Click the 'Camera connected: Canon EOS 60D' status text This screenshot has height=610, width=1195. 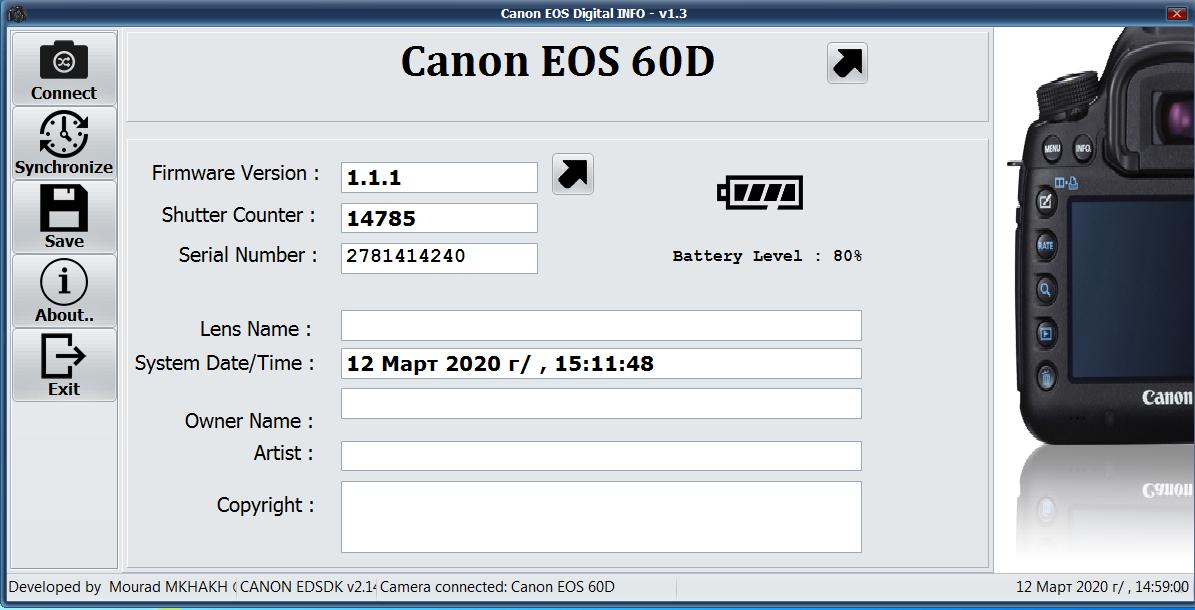pos(497,587)
